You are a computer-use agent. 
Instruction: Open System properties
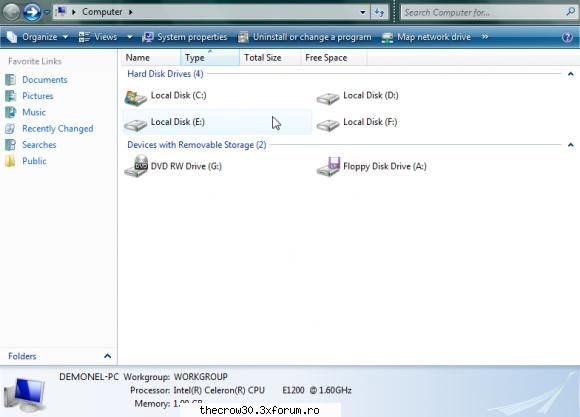click(185, 37)
